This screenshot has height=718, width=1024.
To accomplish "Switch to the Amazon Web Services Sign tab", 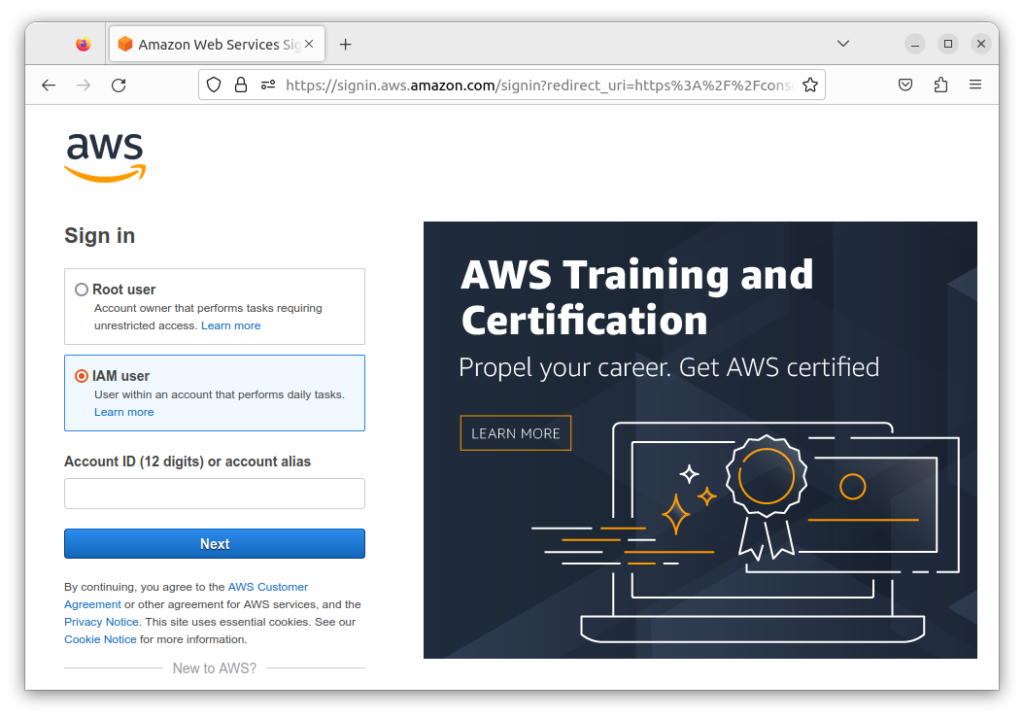I will 217,44.
